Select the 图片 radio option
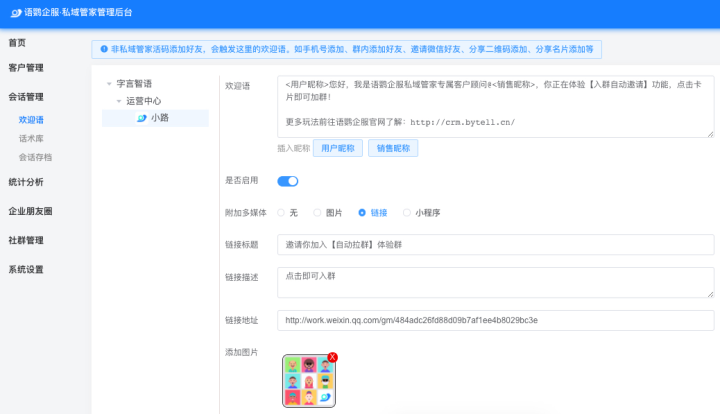720x414 pixels. (318, 213)
